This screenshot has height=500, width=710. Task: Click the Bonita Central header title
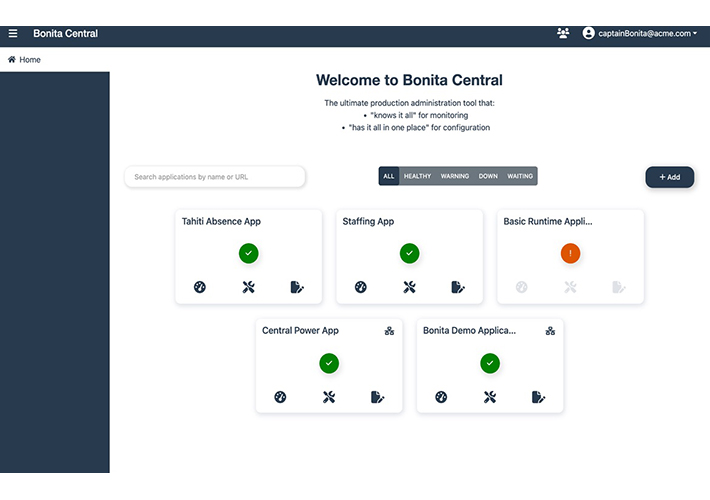coord(65,34)
